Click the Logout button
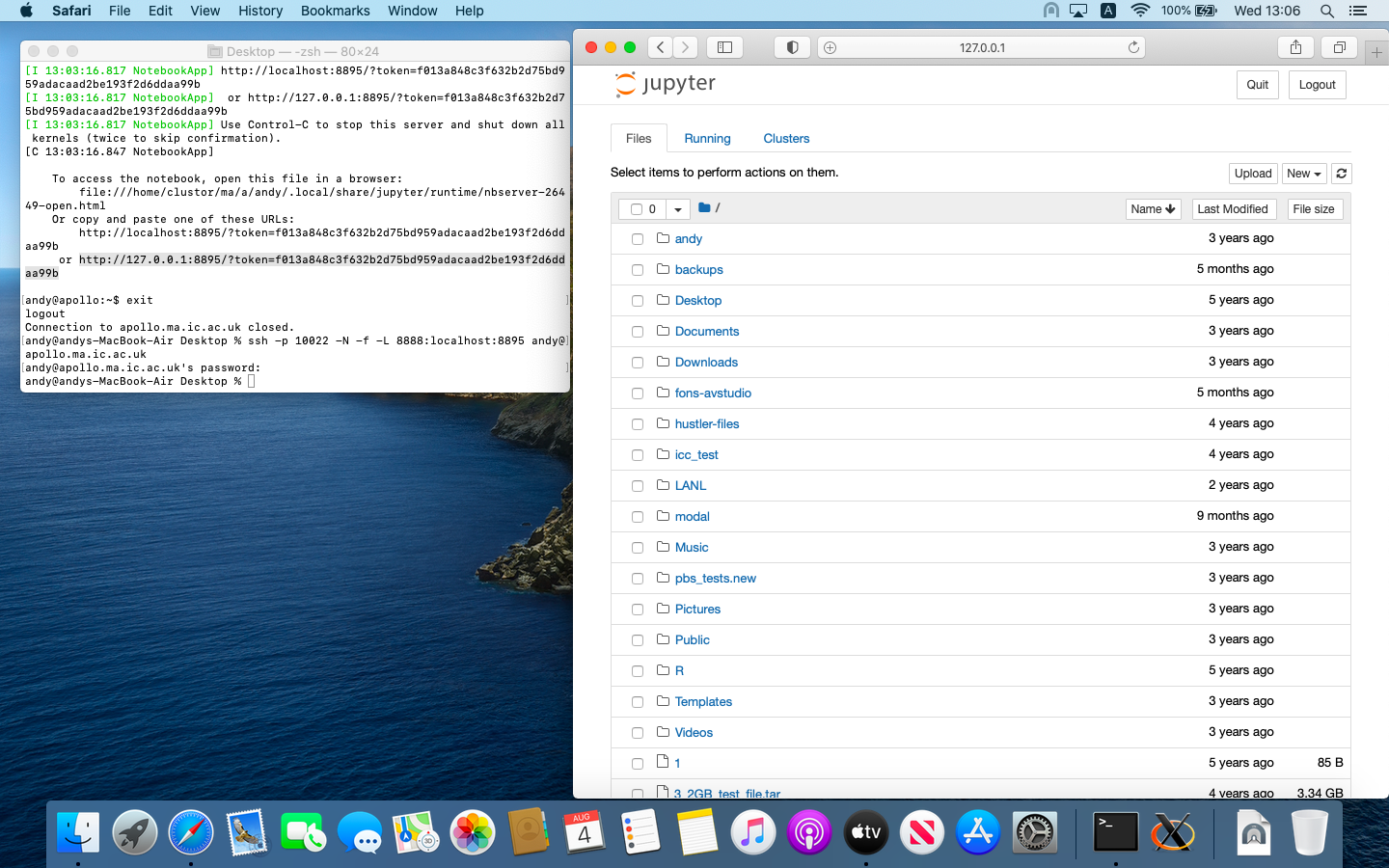The image size is (1389, 868). [x=1317, y=85]
